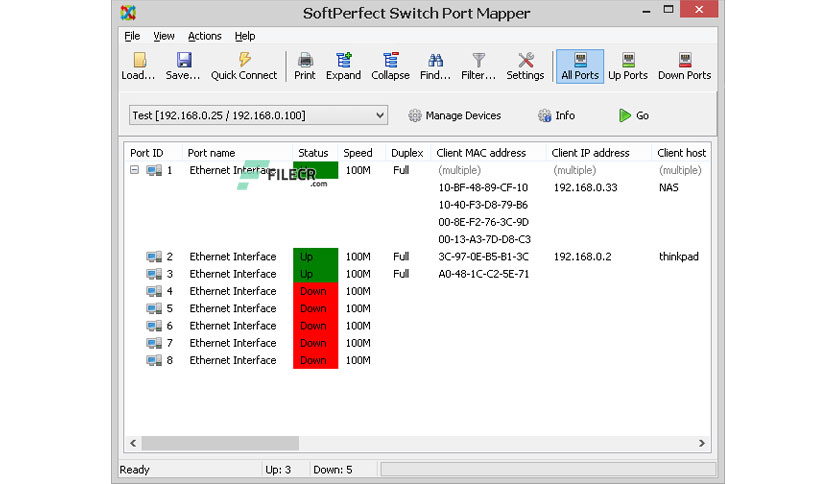Screen dimensions: 836x484
Task: Open the Actions menu
Action: click(204, 36)
